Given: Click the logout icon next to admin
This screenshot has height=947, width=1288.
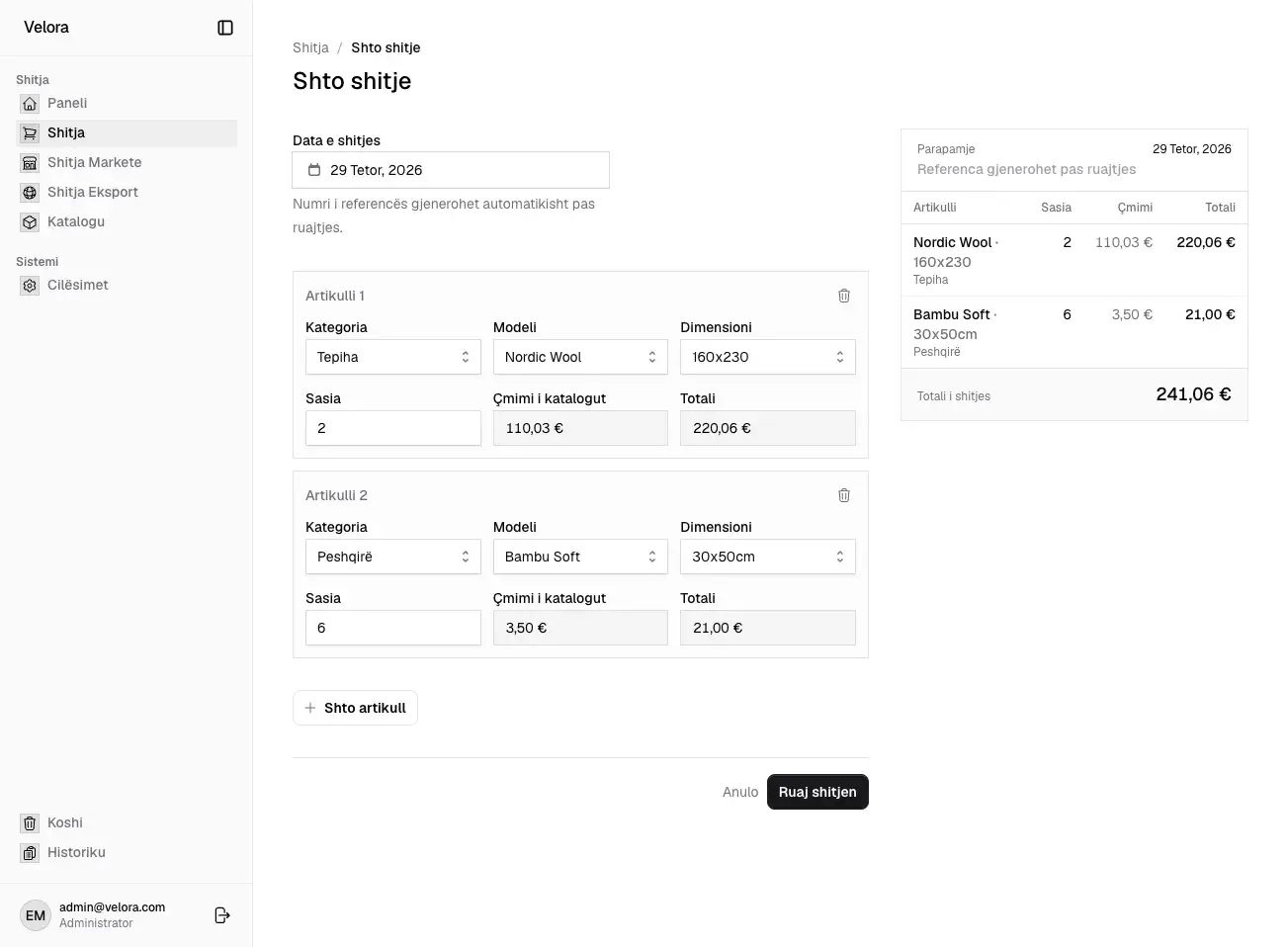Looking at the screenshot, I should tap(222, 915).
